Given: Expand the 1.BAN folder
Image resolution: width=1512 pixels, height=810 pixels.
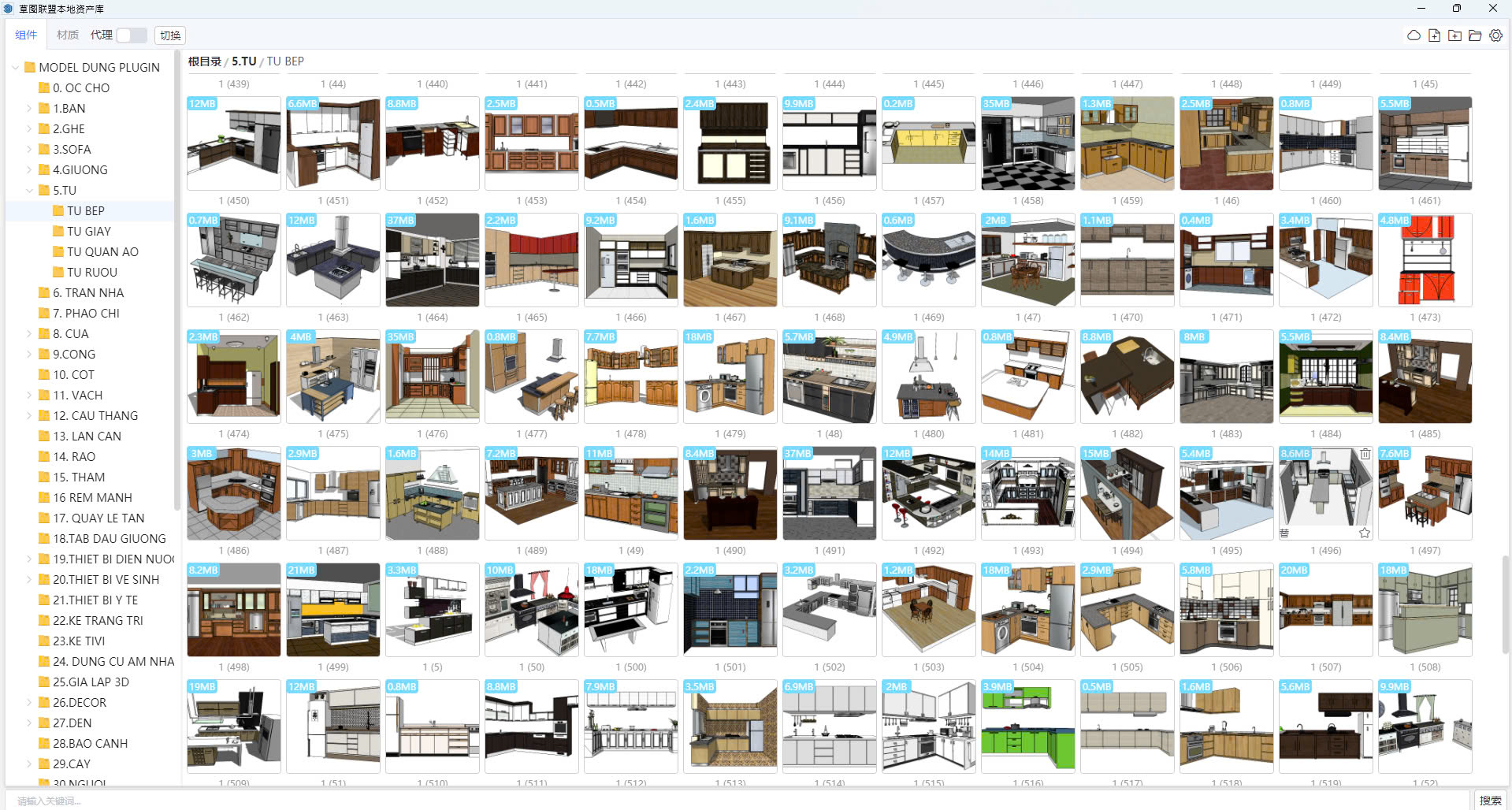Looking at the screenshot, I should 30,109.
